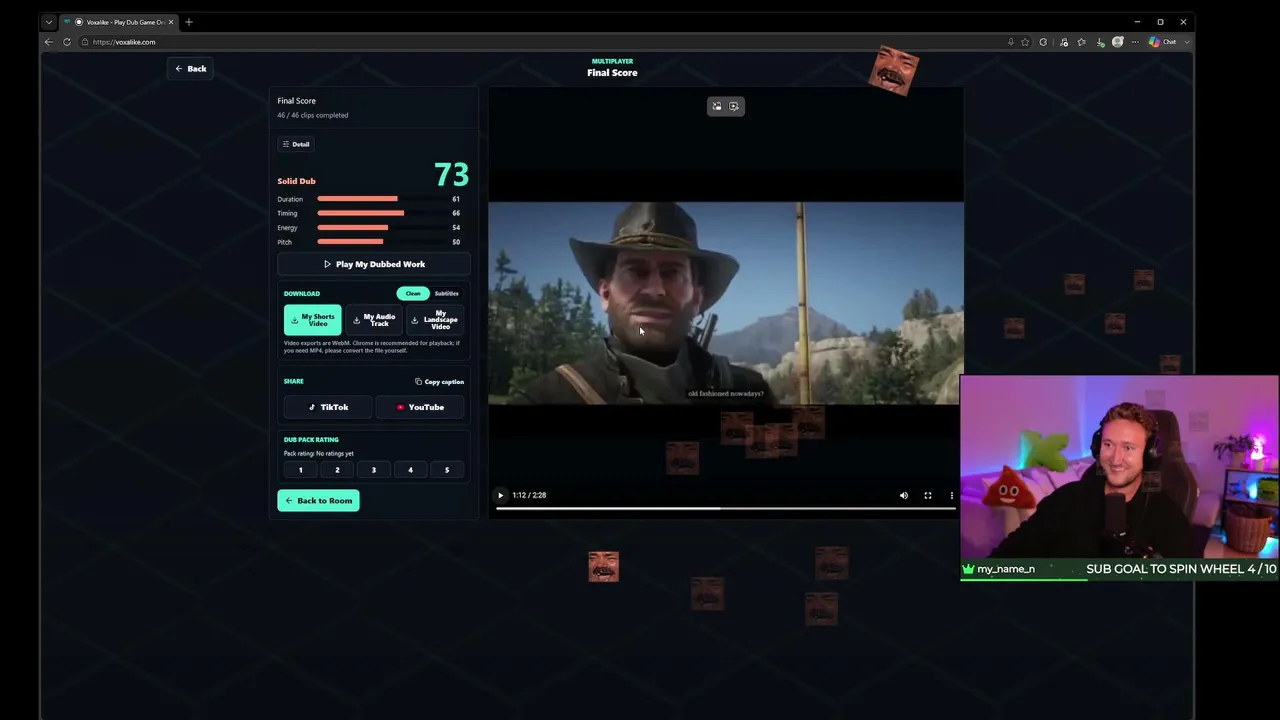1280x720 pixels.
Task: Rate the dub pack 1
Action: click(300, 470)
